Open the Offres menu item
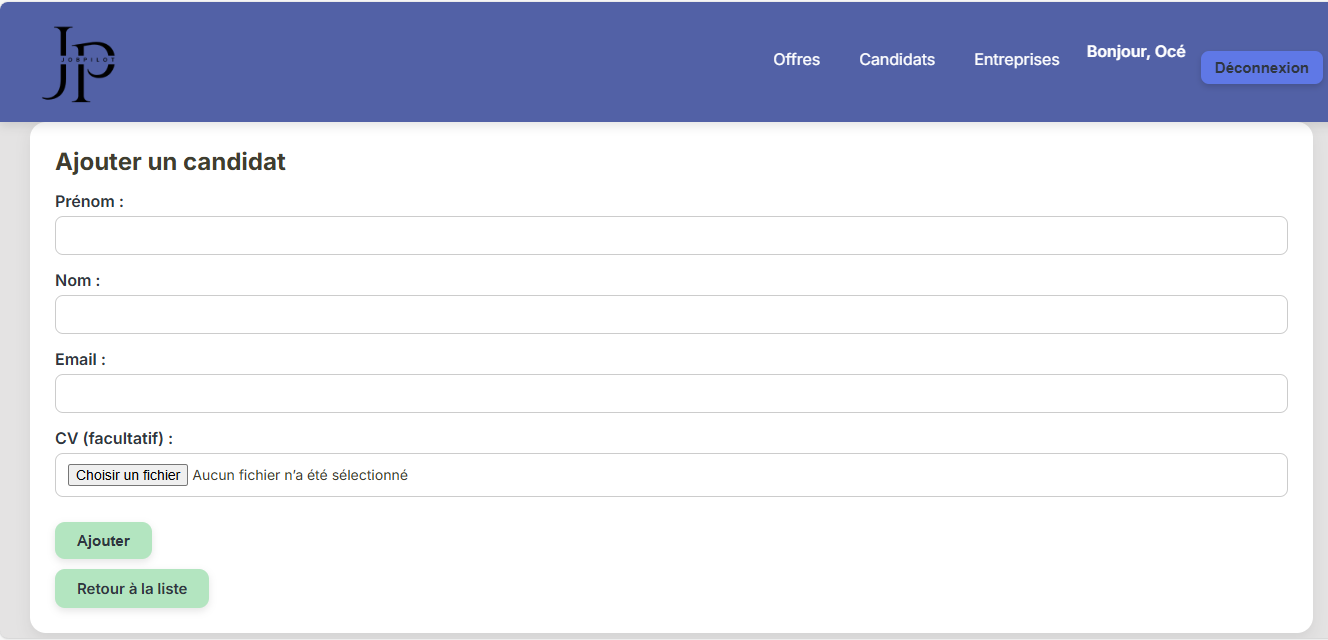The image size is (1328, 640). pyautogui.click(x=796, y=60)
